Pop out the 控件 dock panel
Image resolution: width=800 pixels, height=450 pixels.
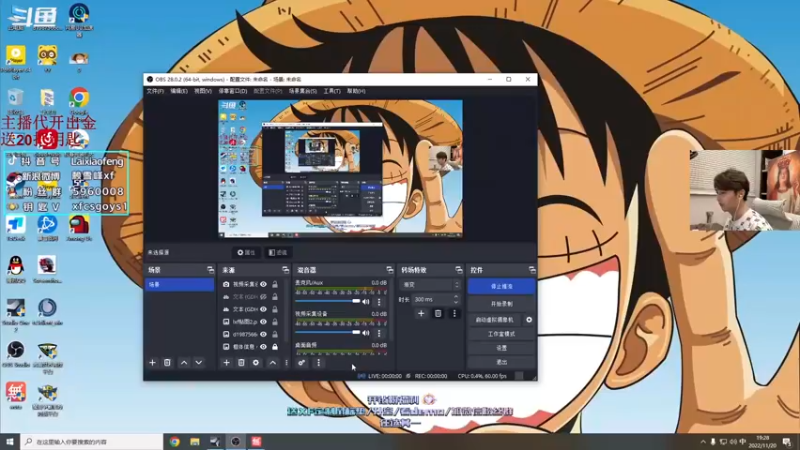(x=532, y=270)
